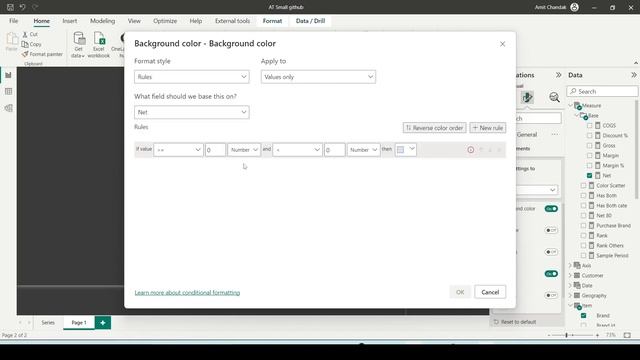The width and height of the screenshot is (640, 360).
Task: Check the Discount % measure checkbox
Action: tap(589, 135)
